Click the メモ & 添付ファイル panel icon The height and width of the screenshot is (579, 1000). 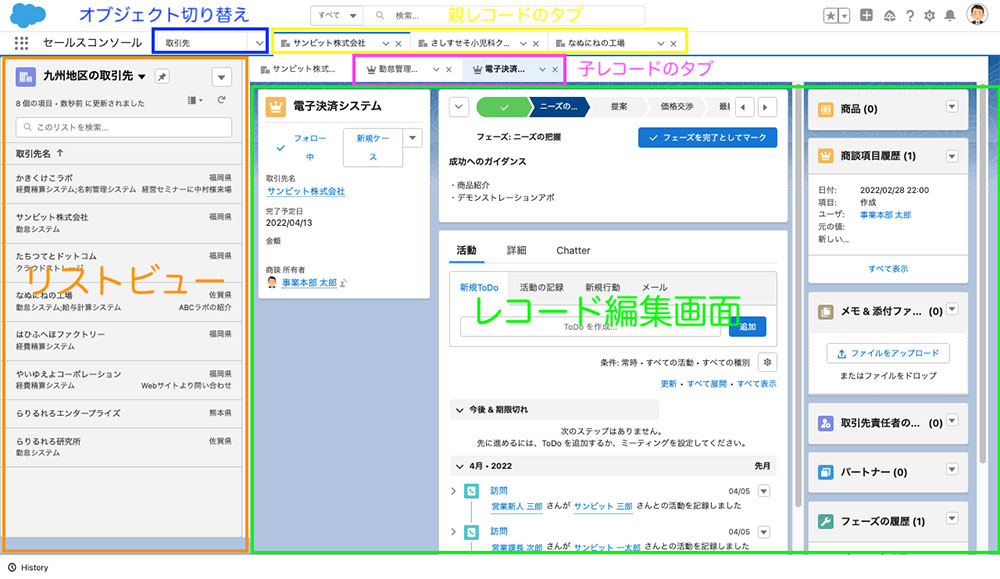click(x=825, y=312)
